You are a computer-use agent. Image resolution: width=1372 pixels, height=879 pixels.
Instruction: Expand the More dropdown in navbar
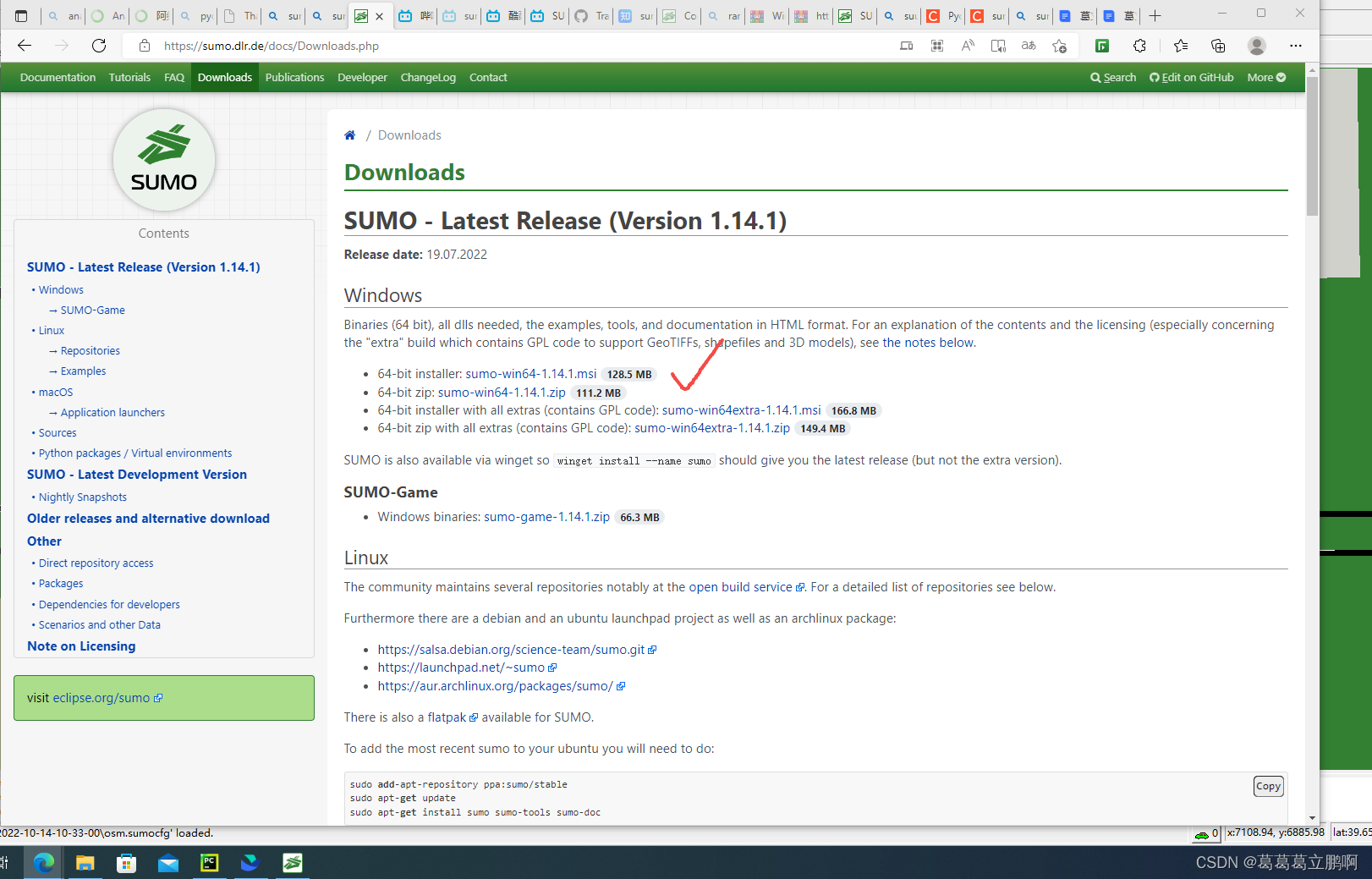coord(1266,77)
